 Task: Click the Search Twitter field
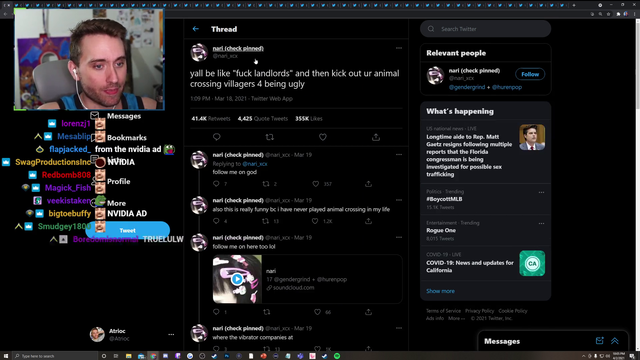pos(486,29)
